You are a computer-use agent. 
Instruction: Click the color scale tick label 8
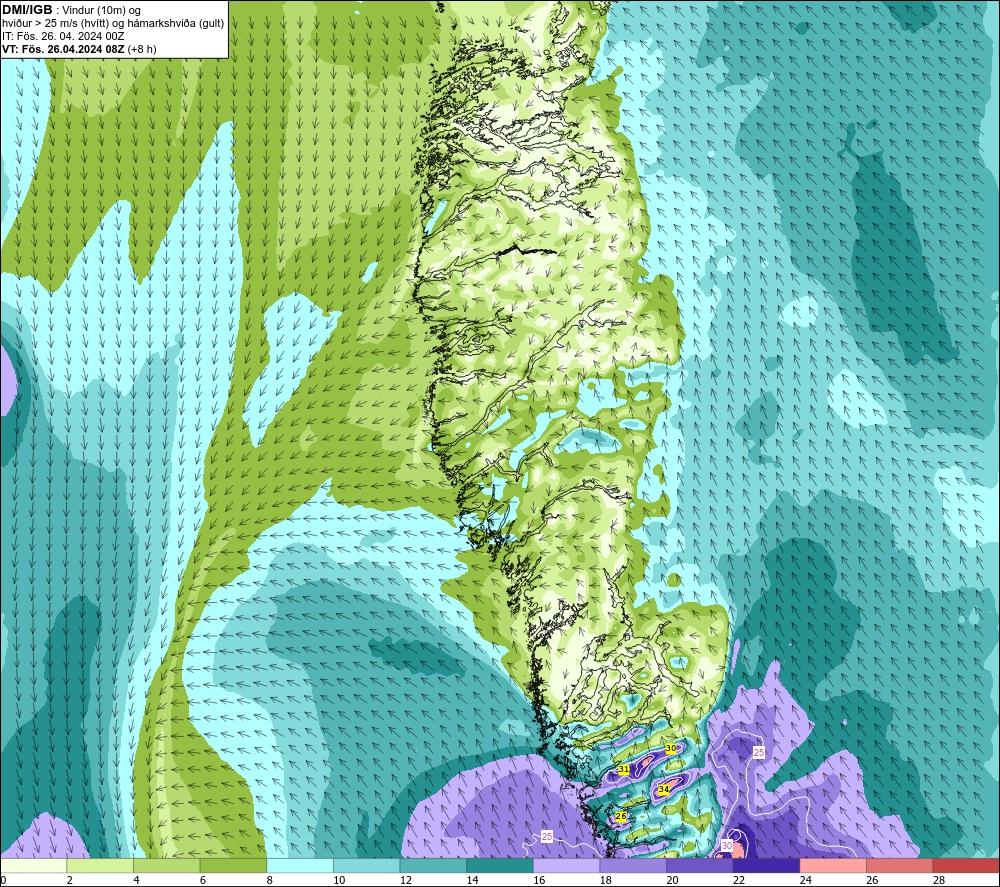[270, 880]
